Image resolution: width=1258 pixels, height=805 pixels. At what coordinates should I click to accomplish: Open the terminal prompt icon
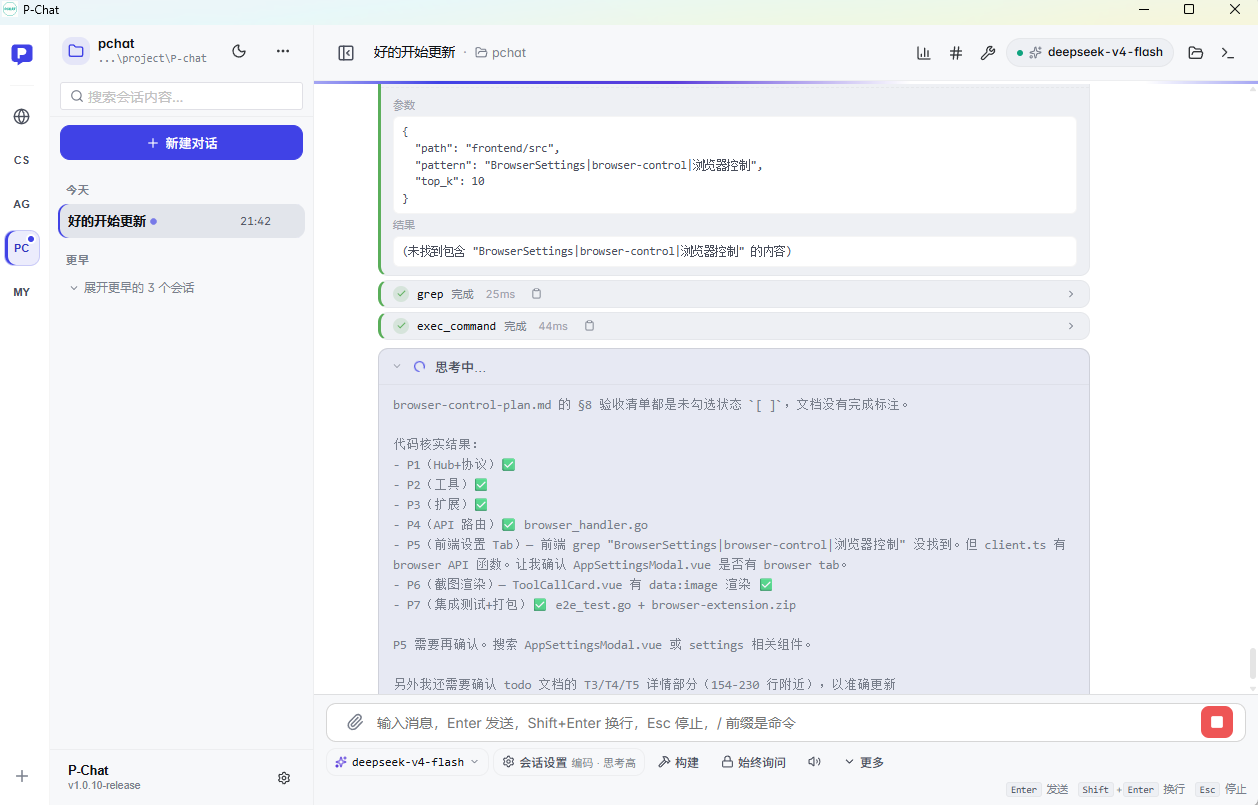coord(1228,53)
